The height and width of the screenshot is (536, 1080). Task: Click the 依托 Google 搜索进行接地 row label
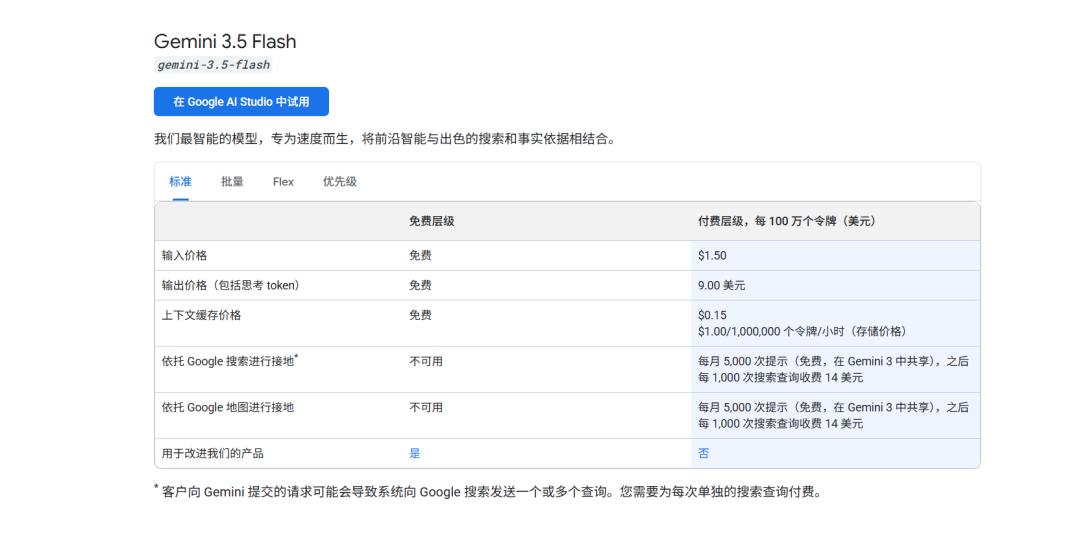(x=230, y=360)
